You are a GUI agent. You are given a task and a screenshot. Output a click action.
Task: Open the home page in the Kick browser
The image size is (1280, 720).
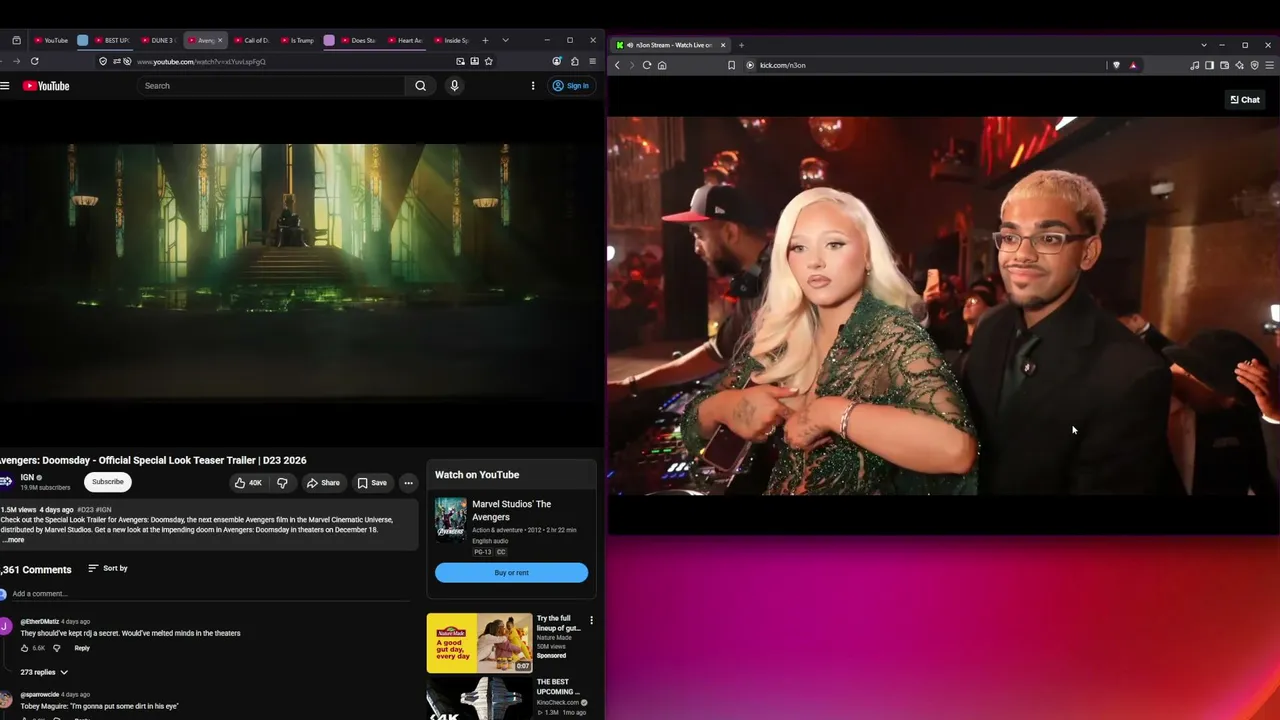(662, 65)
